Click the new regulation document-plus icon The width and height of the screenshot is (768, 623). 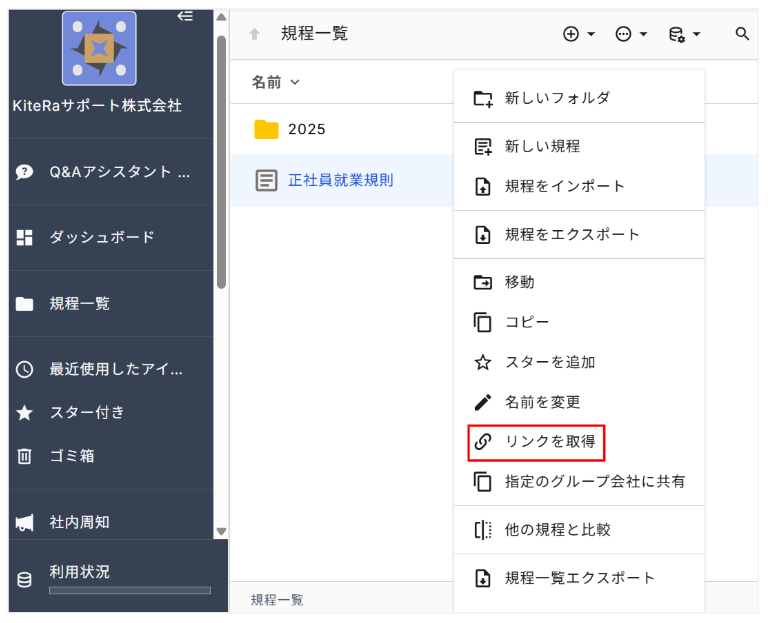pos(483,146)
